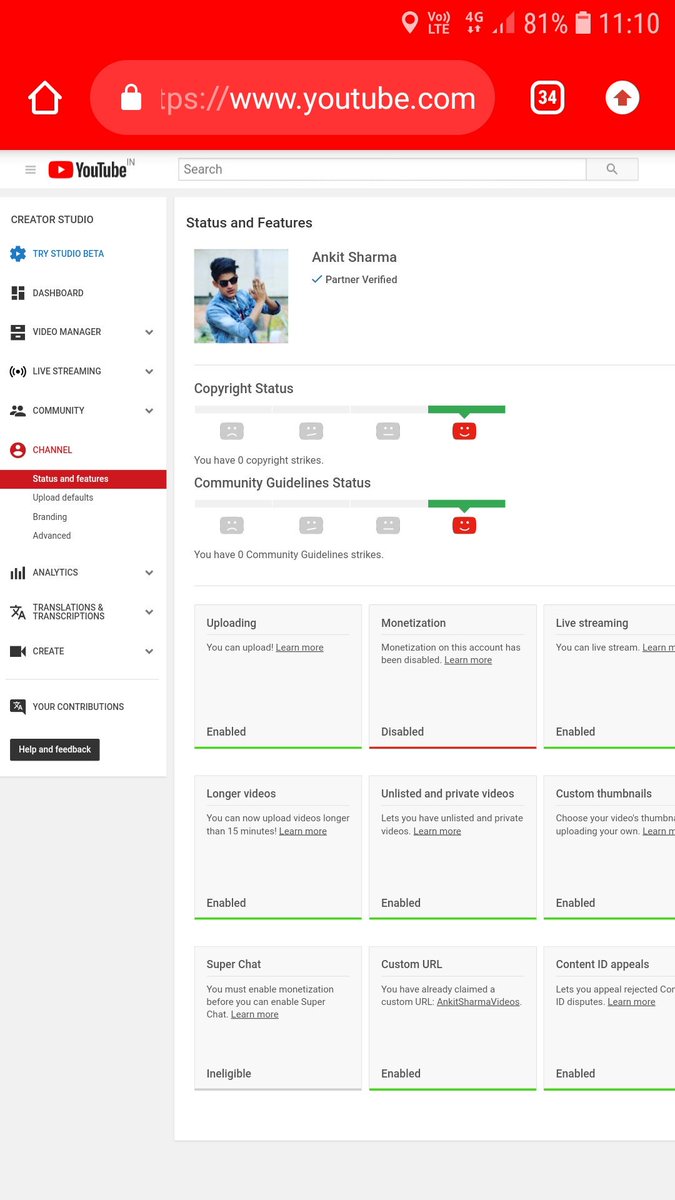Click Learn more in Uploading card

(300, 648)
